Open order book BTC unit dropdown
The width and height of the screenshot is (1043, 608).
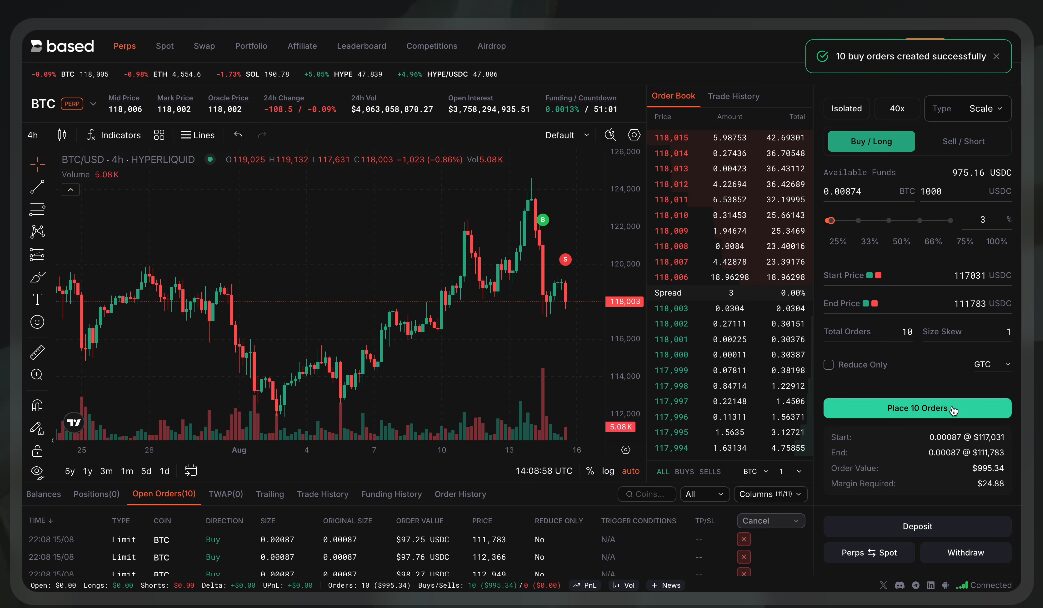tap(756, 472)
